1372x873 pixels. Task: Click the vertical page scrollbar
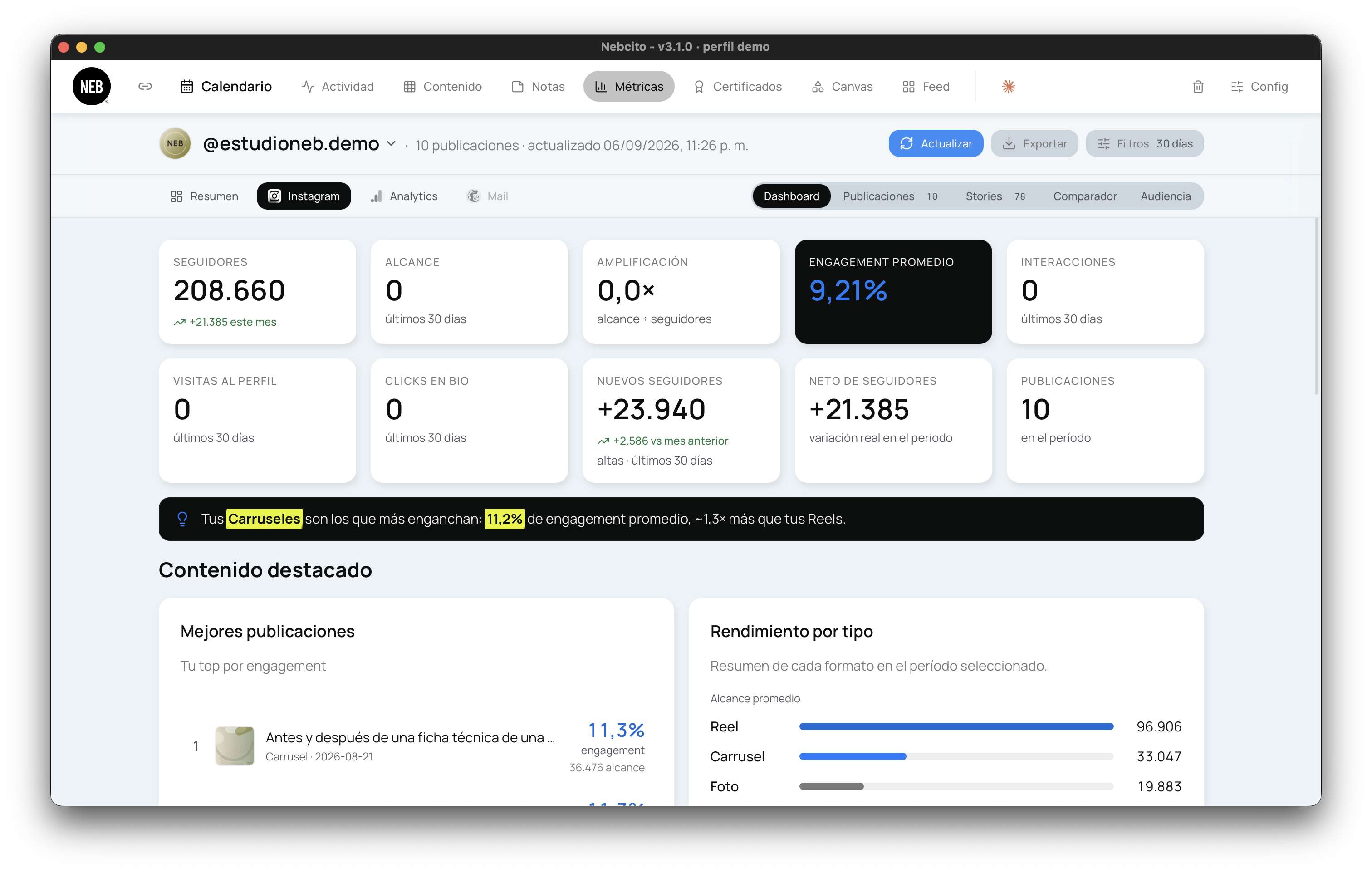1317,306
